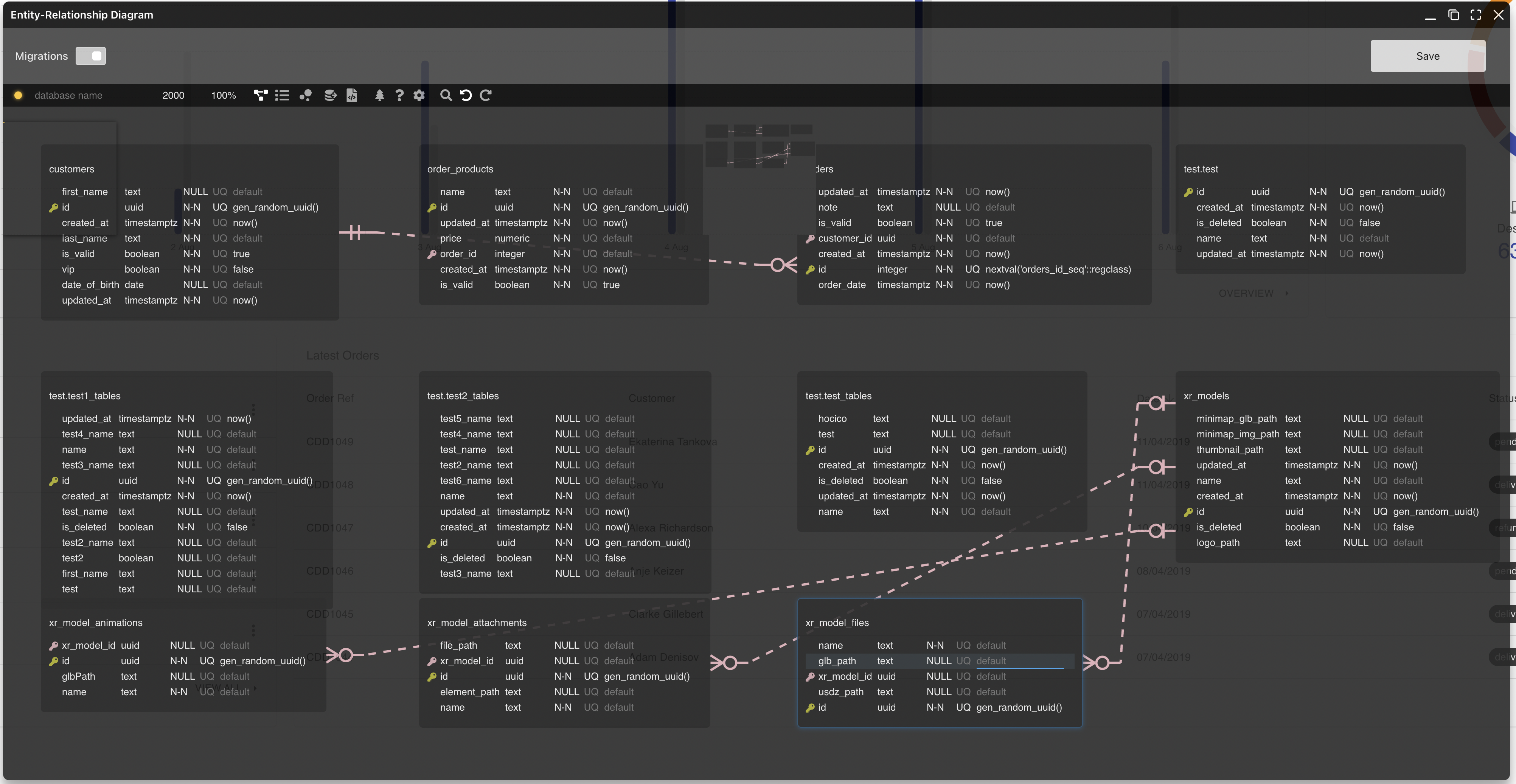Click is_deleted column in test.test
The width and height of the screenshot is (1516, 784).
[1219, 223]
